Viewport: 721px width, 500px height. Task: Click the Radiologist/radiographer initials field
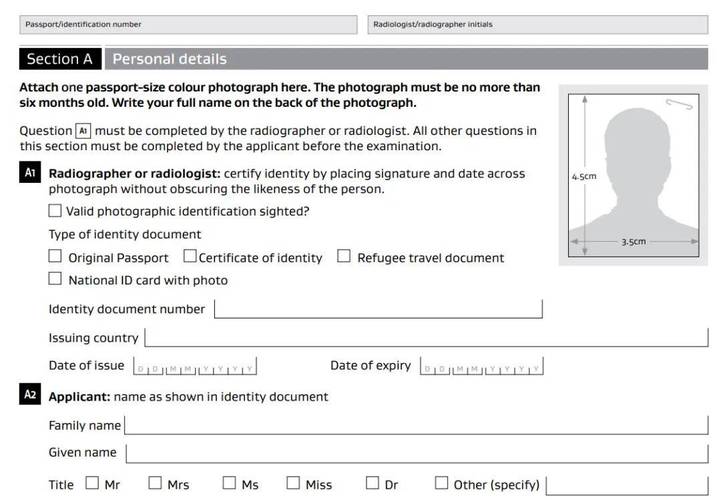point(536,24)
